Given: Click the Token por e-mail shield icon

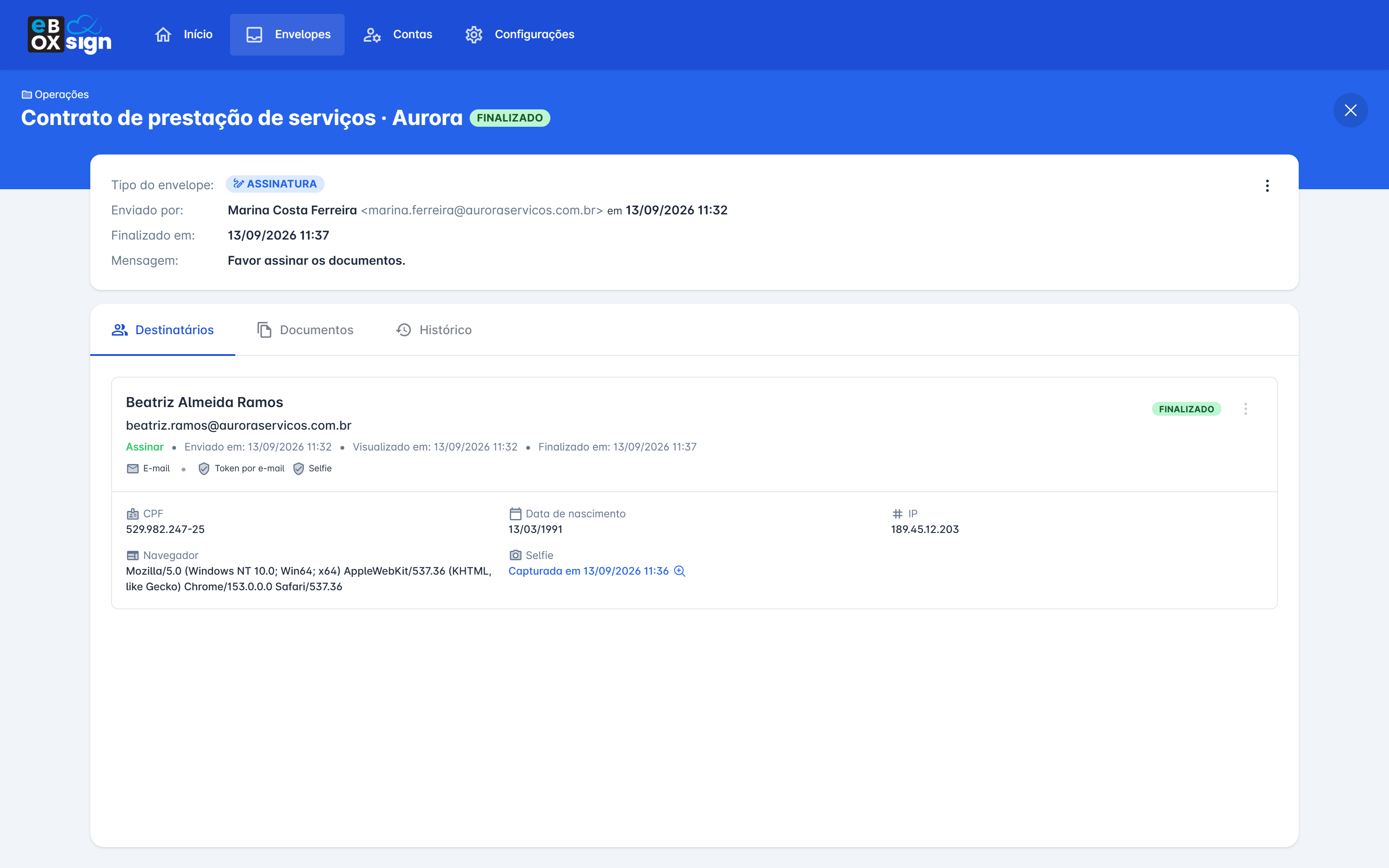Looking at the screenshot, I should (x=204, y=468).
